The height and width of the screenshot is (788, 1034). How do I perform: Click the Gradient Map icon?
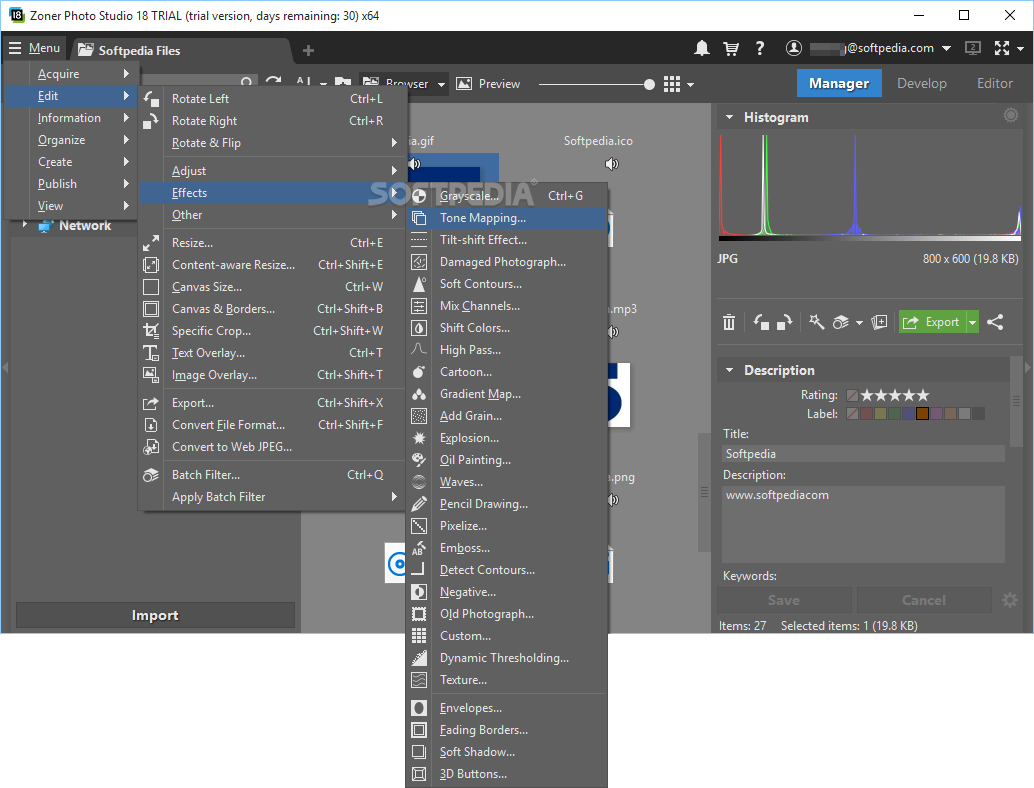419,394
